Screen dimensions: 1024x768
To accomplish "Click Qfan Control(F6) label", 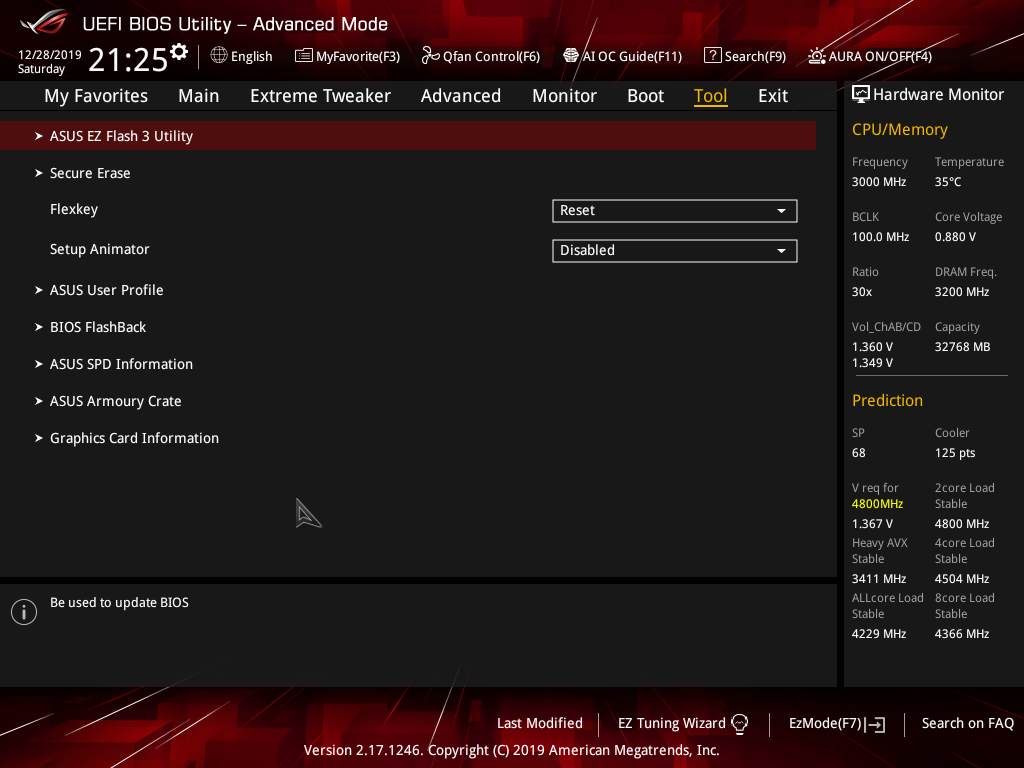I will pyautogui.click(x=491, y=56).
